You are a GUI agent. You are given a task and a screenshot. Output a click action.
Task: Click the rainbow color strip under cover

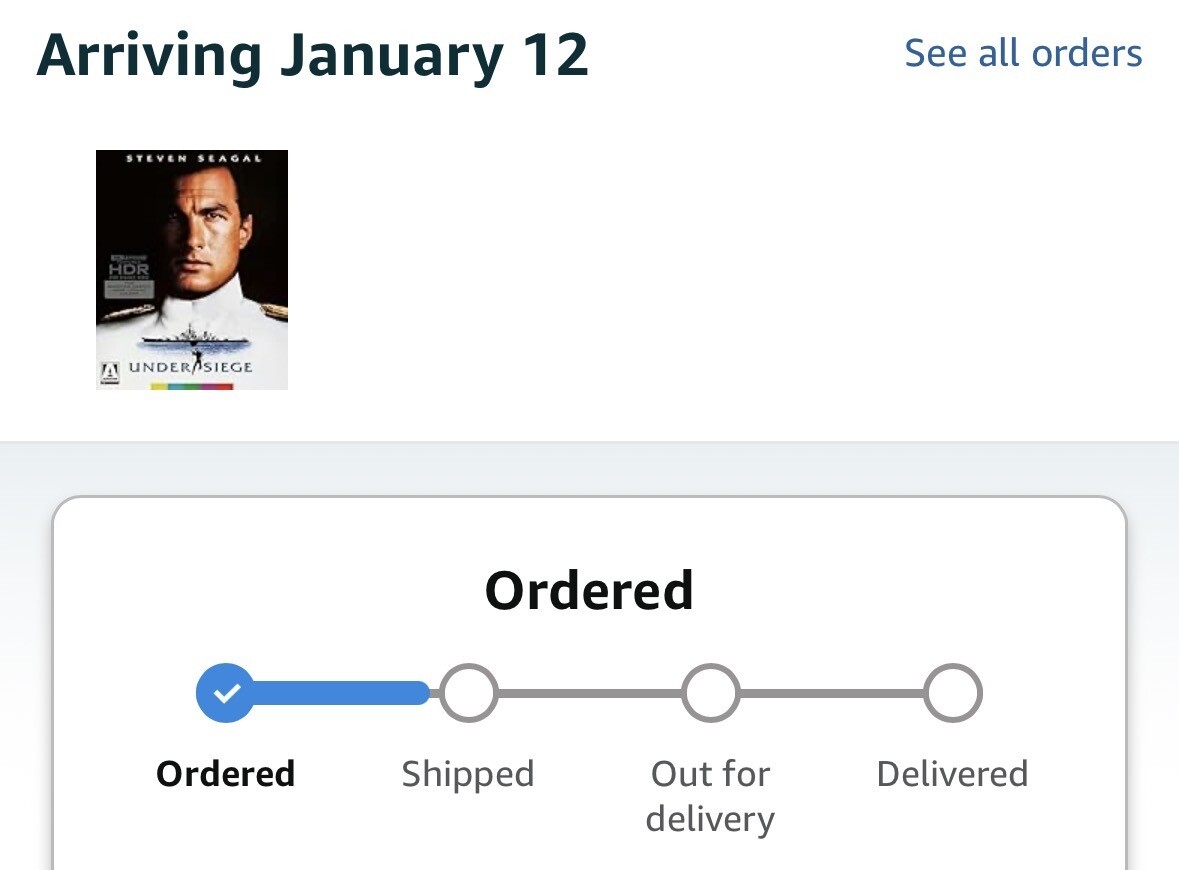pyautogui.click(x=192, y=386)
